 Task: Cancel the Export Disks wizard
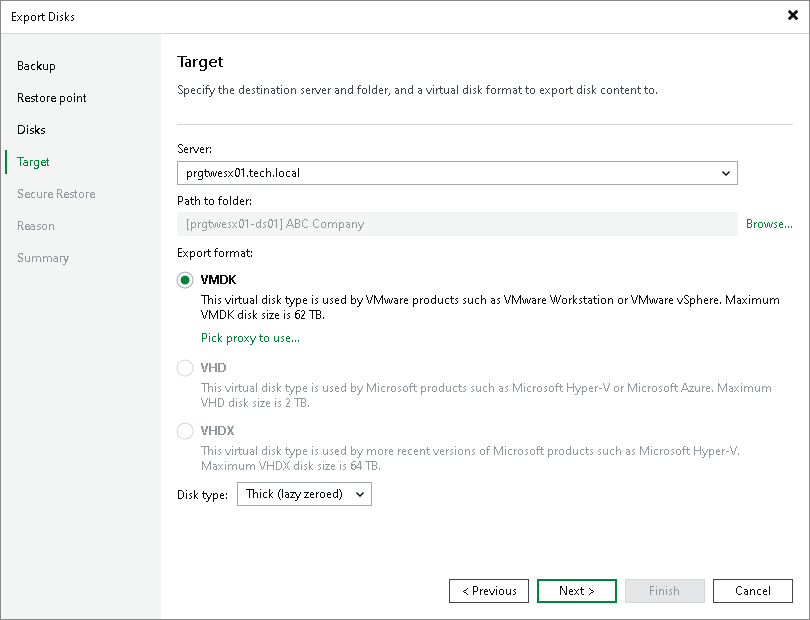[753, 591]
